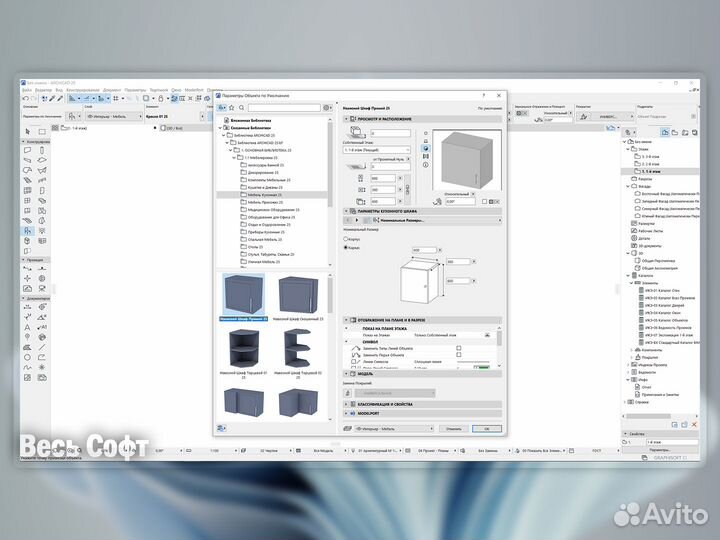The height and width of the screenshot is (540, 720).
Task: Select the Circle tool in the toolbox
Action: (x=28, y=358)
